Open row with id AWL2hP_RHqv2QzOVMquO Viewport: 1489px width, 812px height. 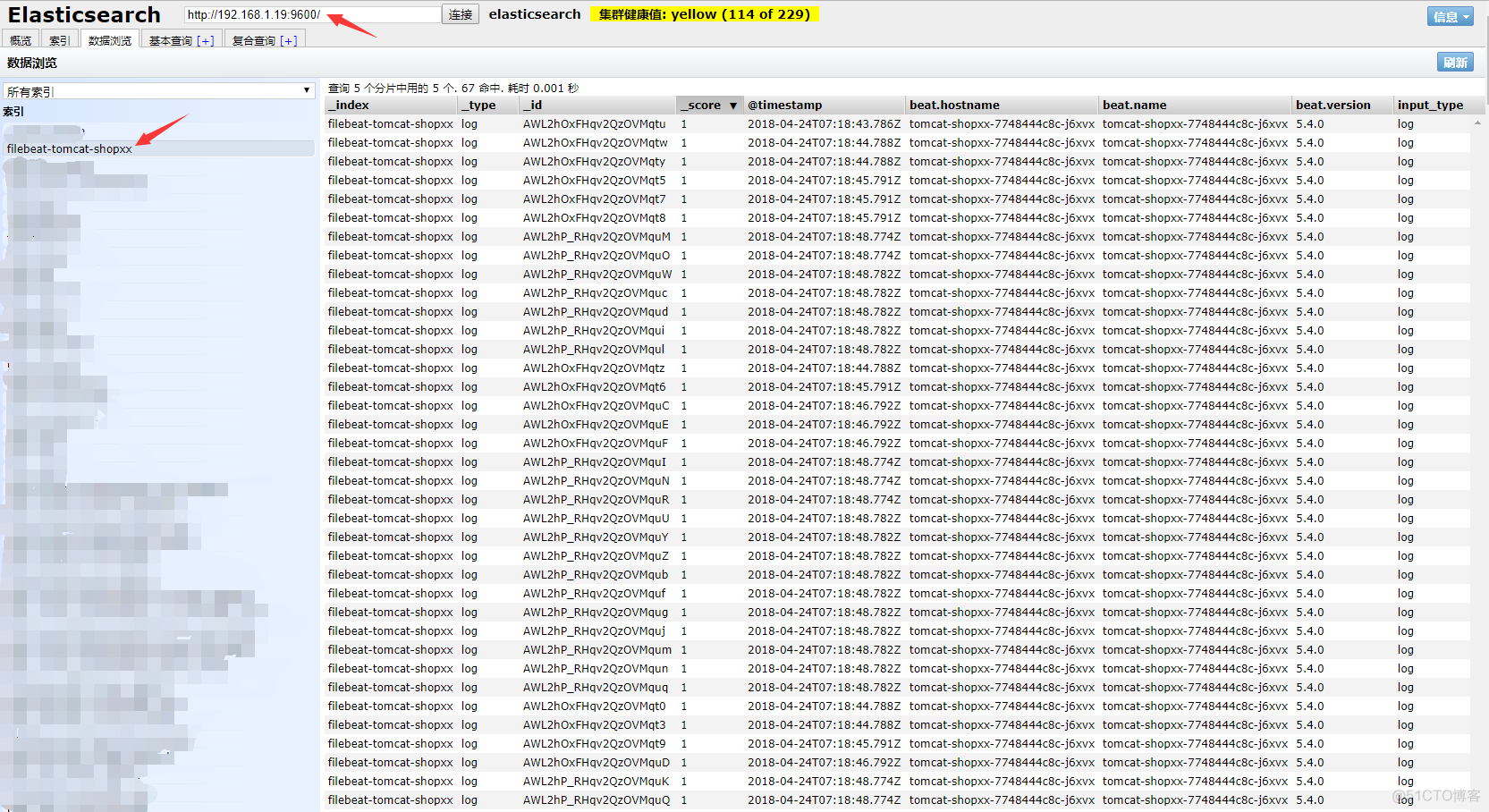(898, 256)
